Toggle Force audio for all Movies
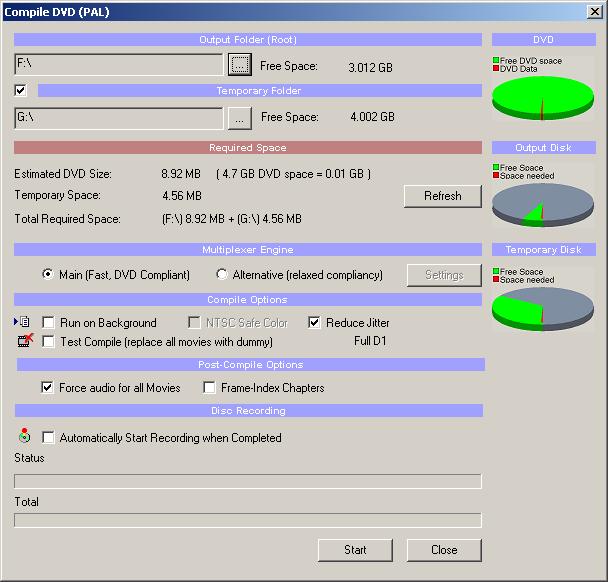Screen dimensions: 608x582 (x=48, y=388)
